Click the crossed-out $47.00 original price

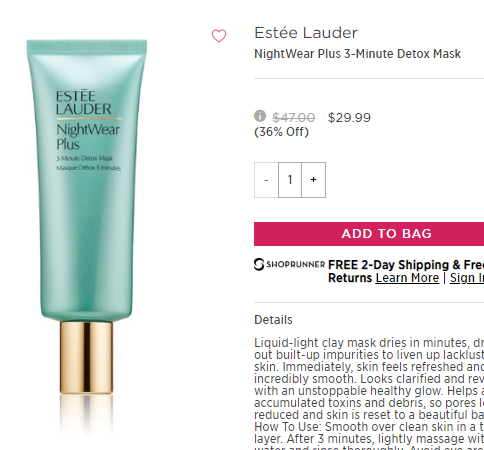pyautogui.click(x=294, y=118)
